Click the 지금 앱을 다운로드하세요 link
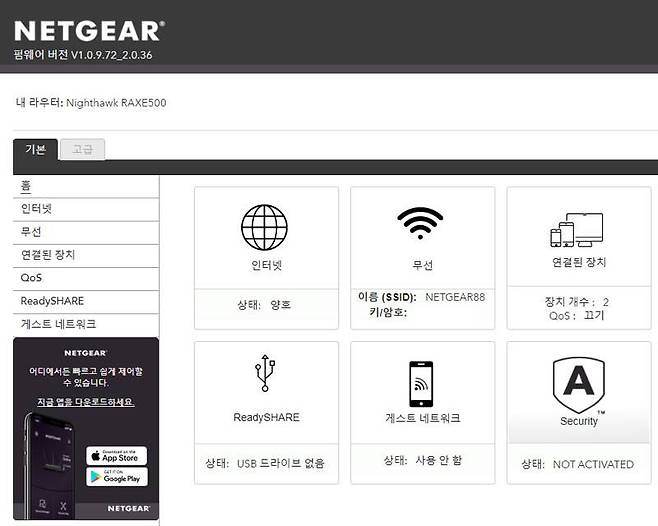Viewport: 658px width, 526px height. pos(79,402)
